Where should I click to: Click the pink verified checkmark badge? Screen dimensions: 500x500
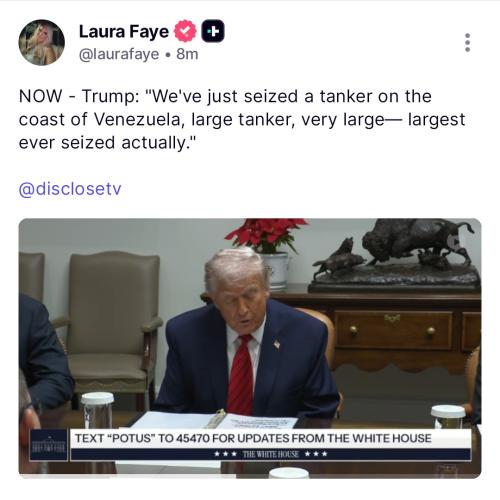pyautogui.click(x=185, y=31)
